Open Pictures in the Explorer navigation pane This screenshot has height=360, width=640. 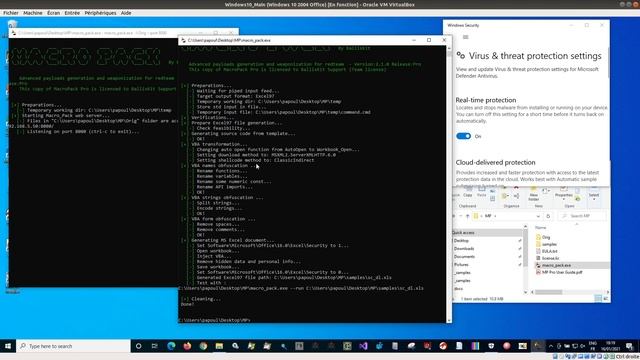[461, 265]
